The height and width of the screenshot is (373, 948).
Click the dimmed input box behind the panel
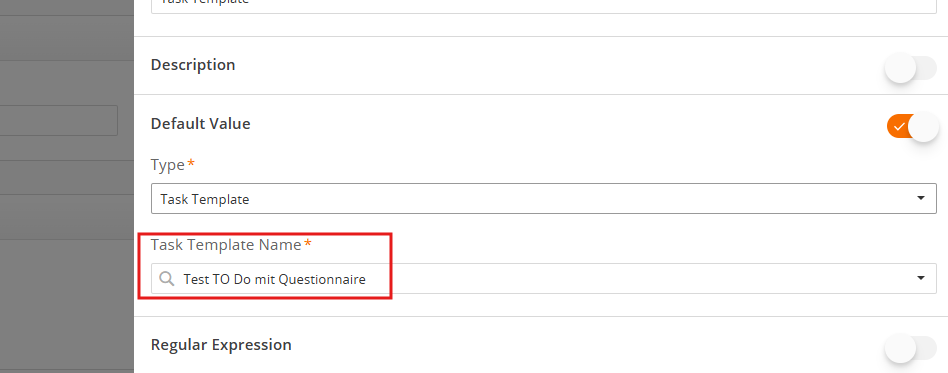pos(59,120)
